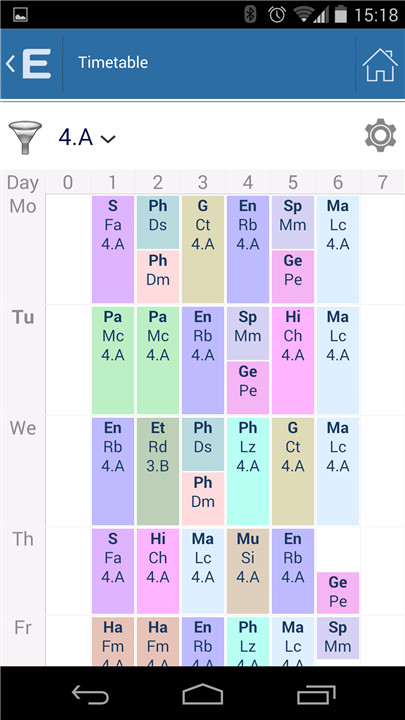This screenshot has height=720, width=405.
Task: Open Android recent apps button
Action: coord(315,694)
